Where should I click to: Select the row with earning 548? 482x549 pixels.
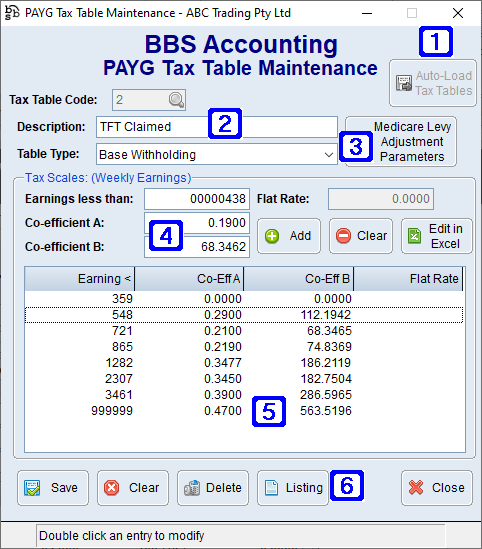[244, 315]
